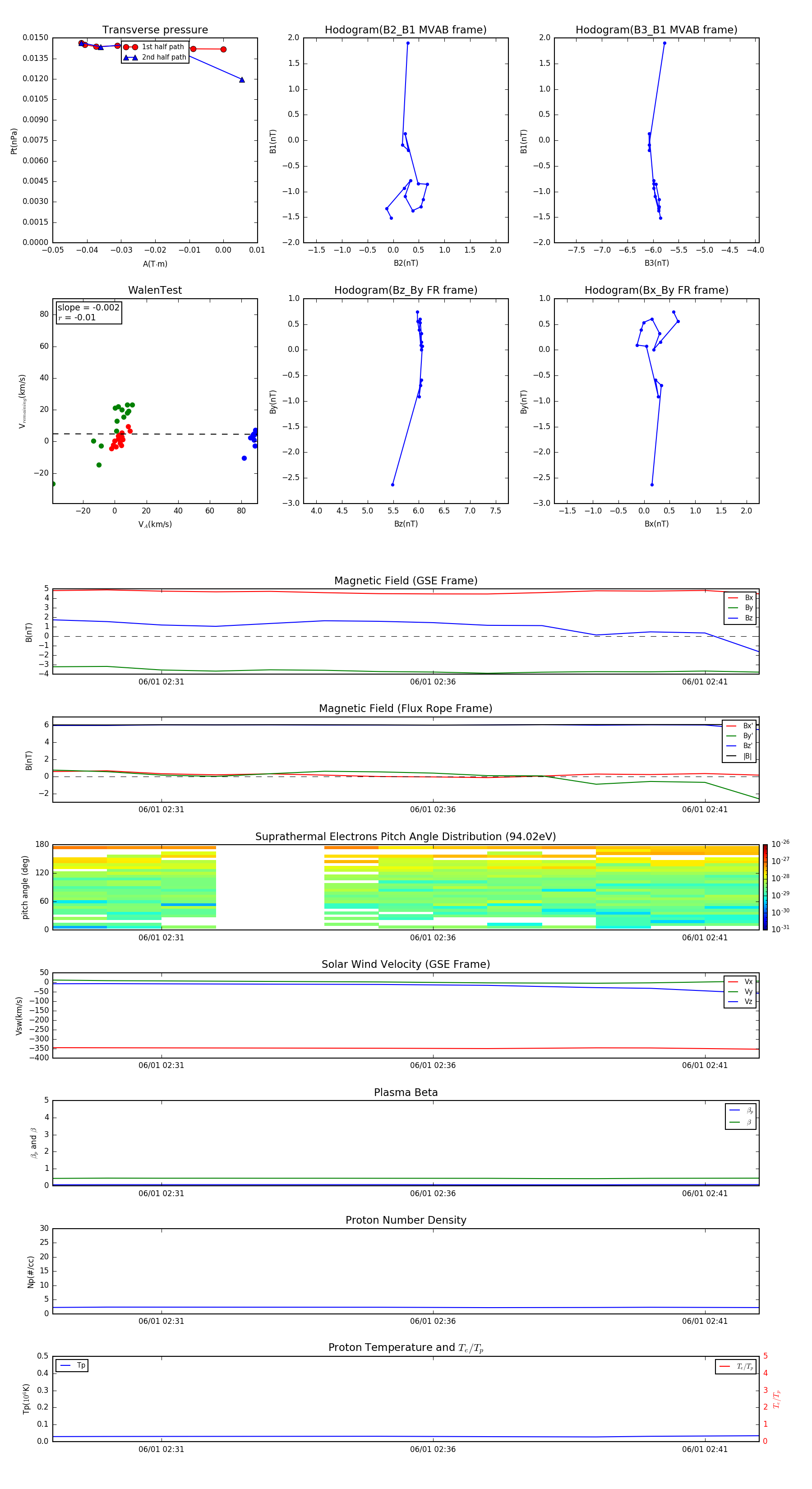Viewport: 812px width, 1489px height.
Task: Click the Magnetic Field (GSE Frame) title
Action: [406, 581]
